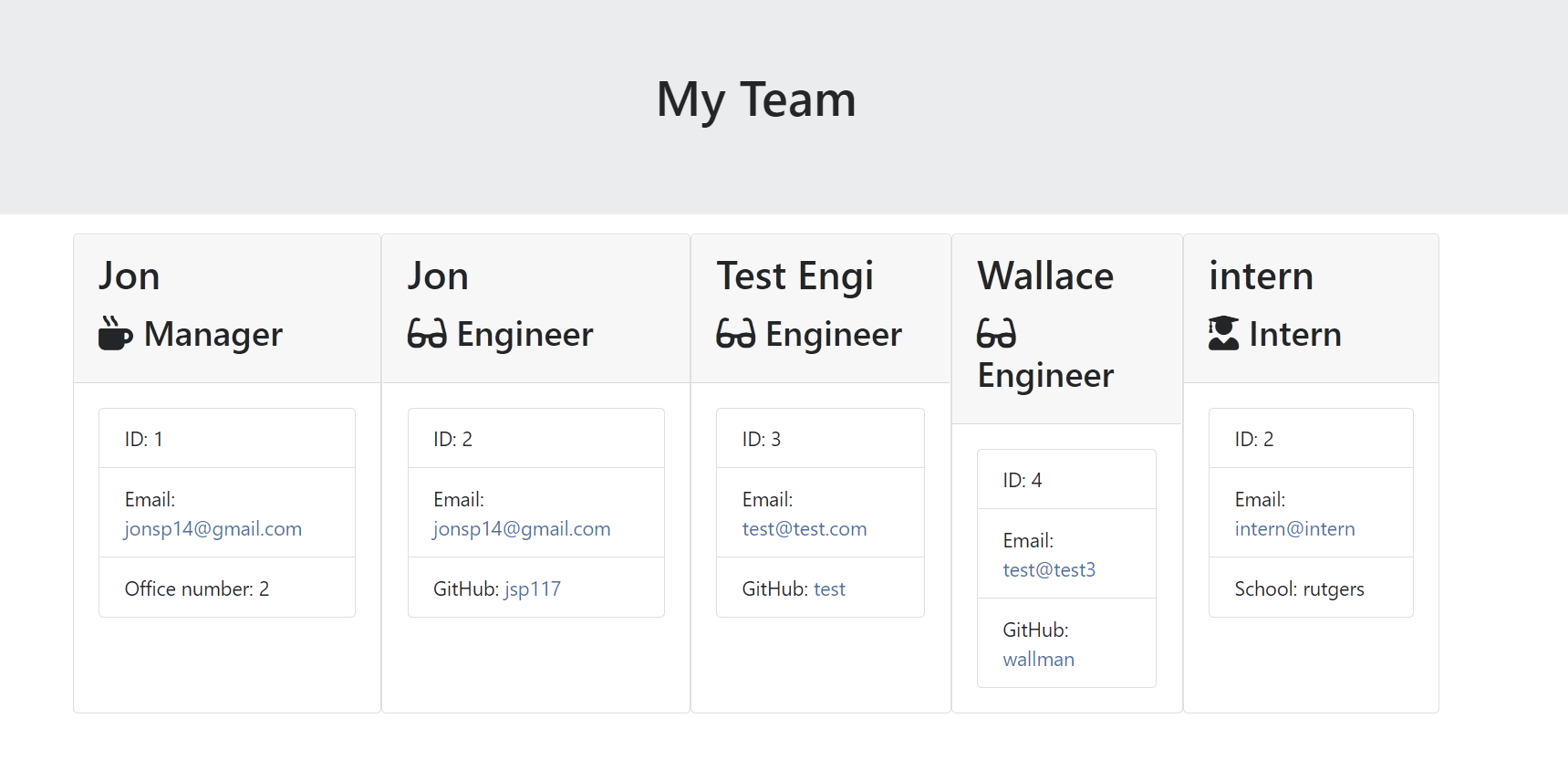Click glasses icon on Jon's Engineer card
Viewport: 1568px width, 760px height.
[x=427, y=334]
